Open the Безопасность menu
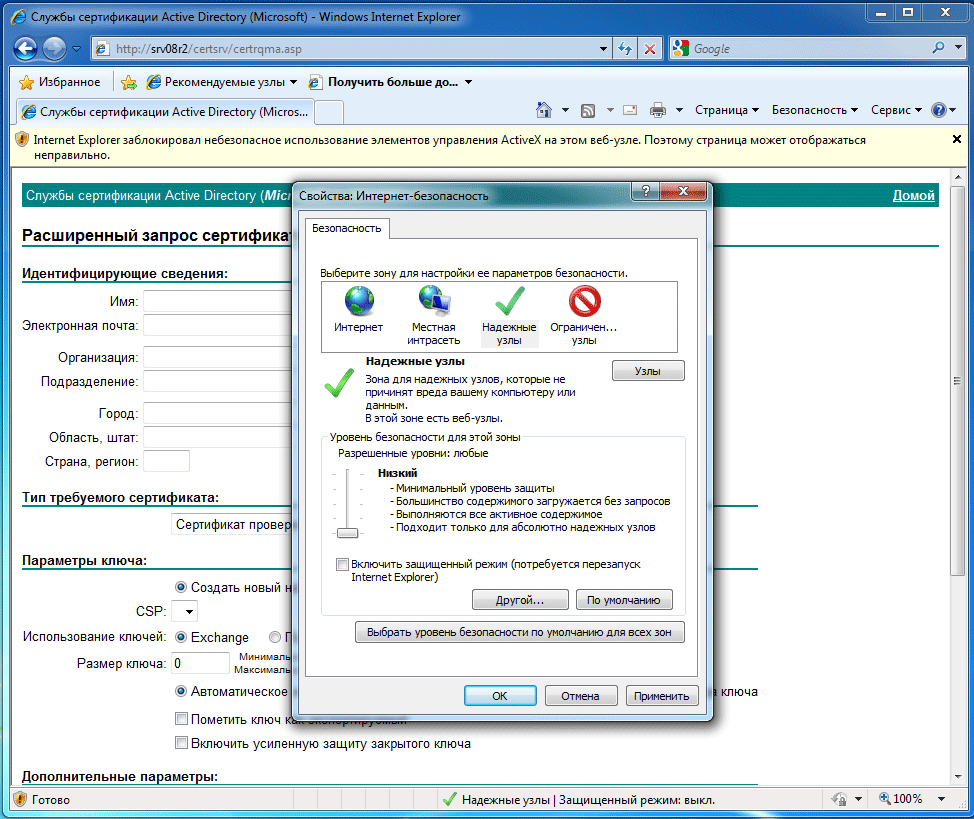974x819 pixels. coord(815,110)
